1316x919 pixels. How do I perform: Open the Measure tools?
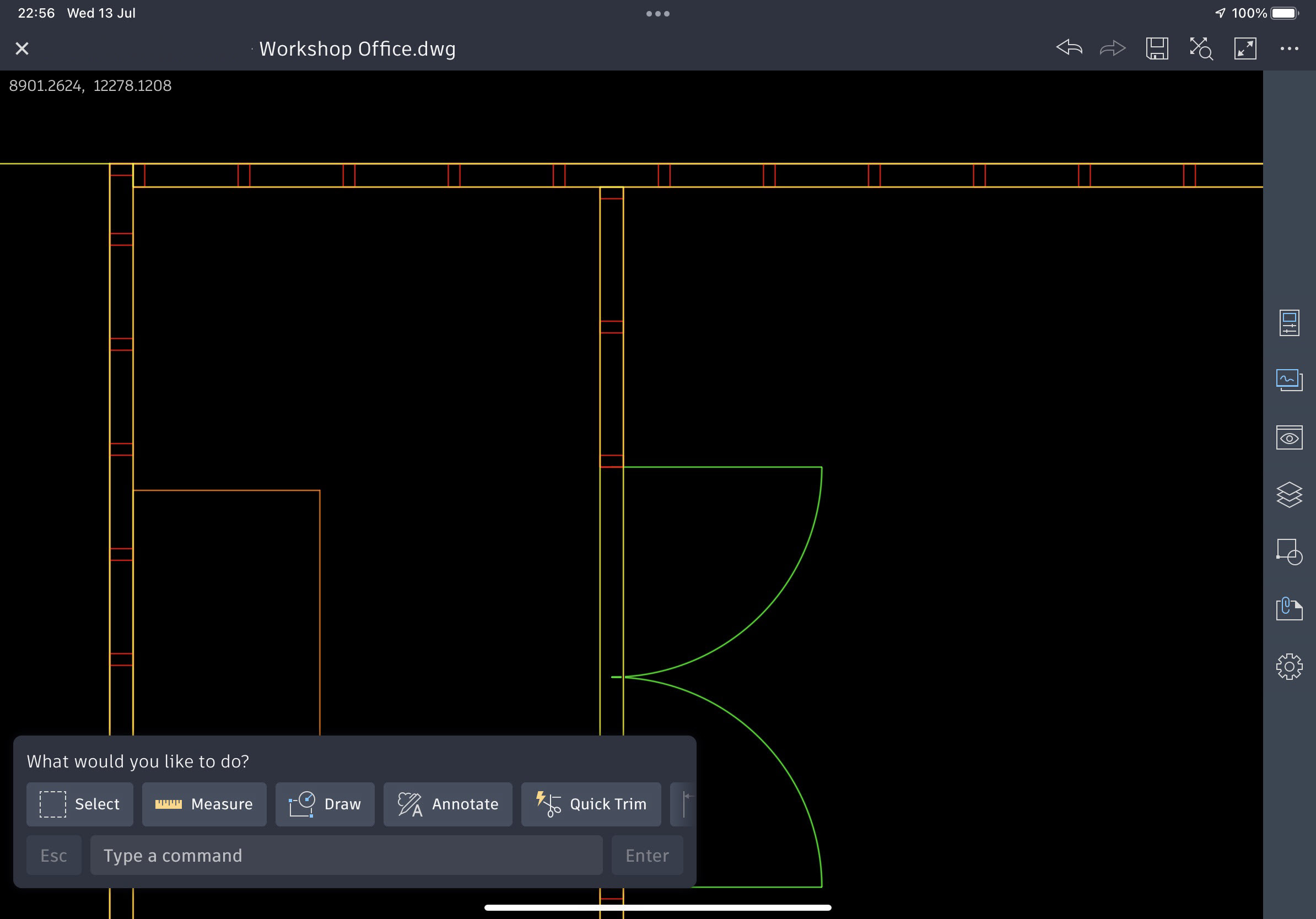click(204, 804)
